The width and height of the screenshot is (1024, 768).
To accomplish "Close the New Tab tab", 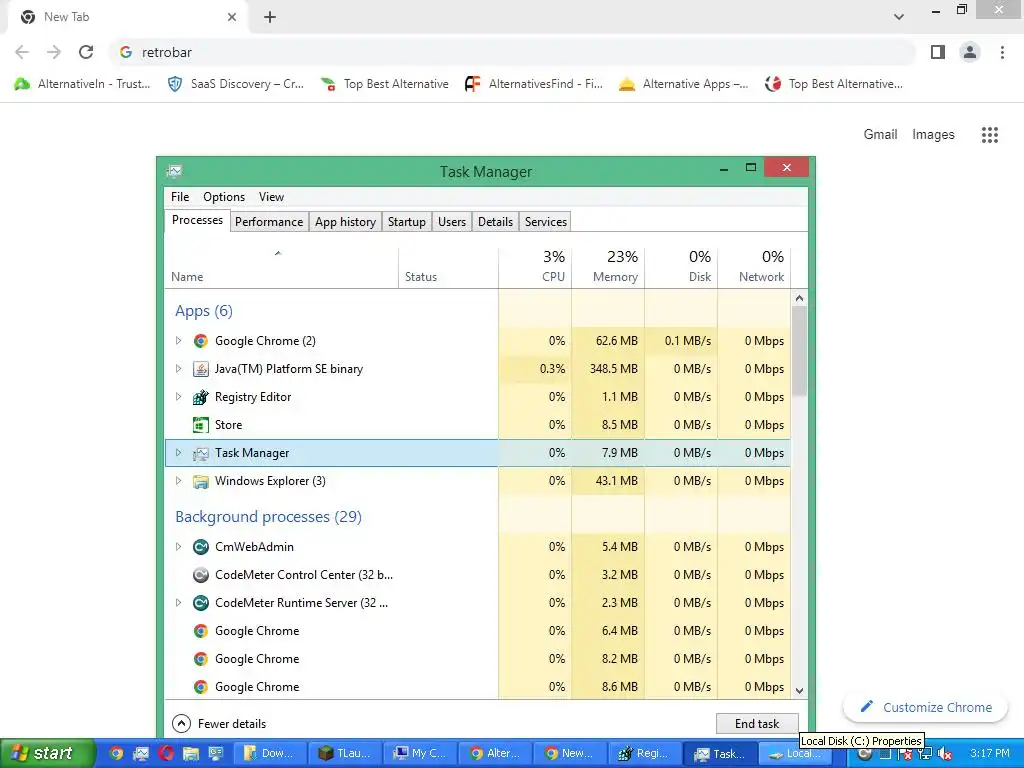I will [232, 17].
